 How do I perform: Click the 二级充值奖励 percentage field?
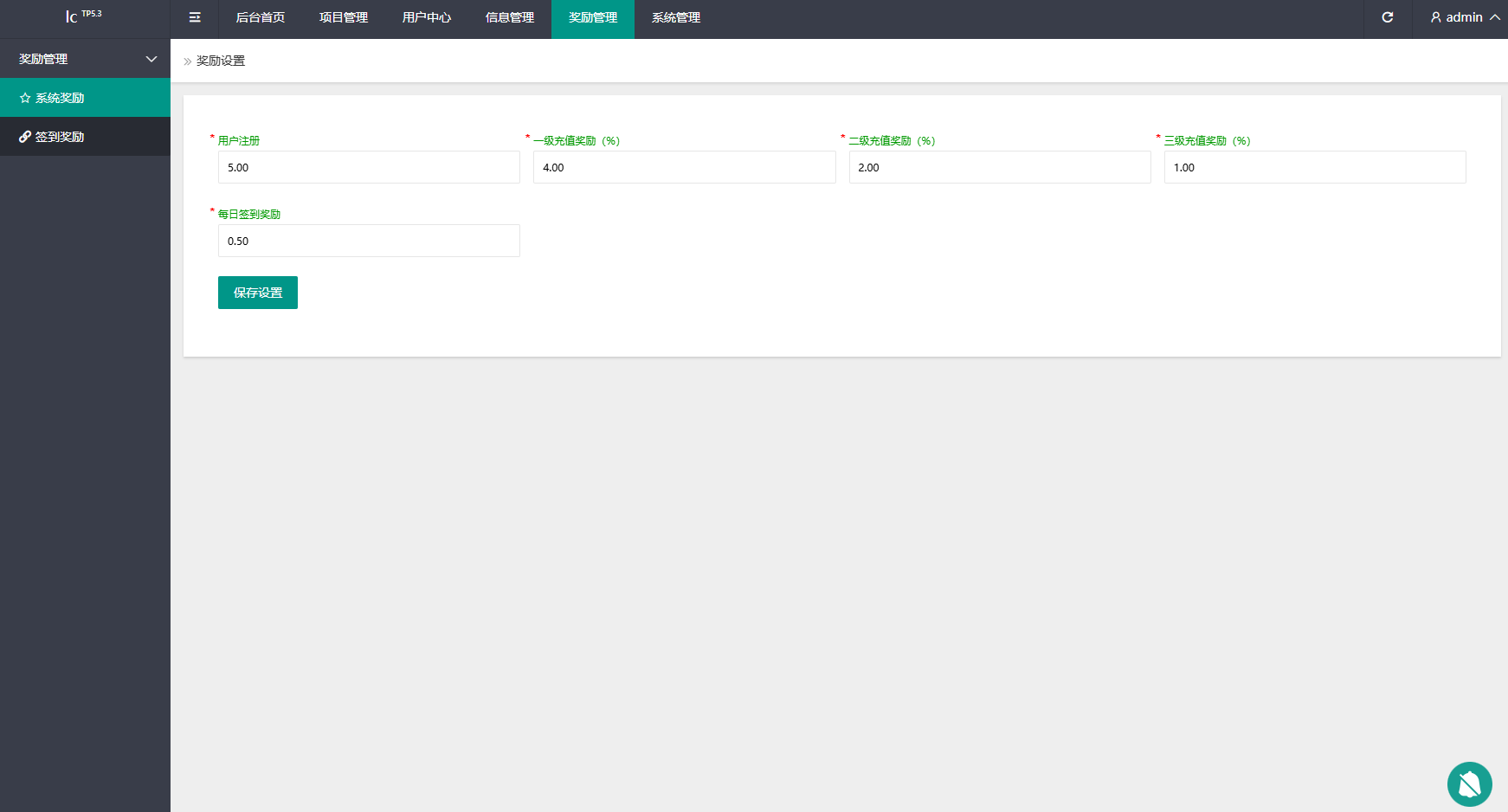(999, 167)
